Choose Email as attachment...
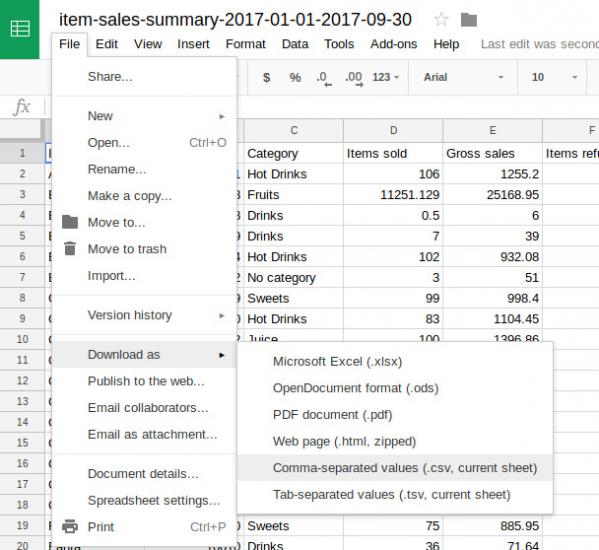599x550 pixels. pyautogui.click(x=144, y=435)
